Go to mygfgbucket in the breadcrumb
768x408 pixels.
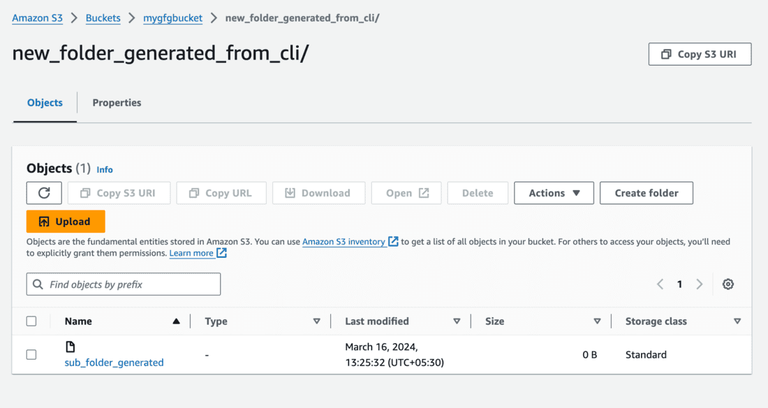173,18
